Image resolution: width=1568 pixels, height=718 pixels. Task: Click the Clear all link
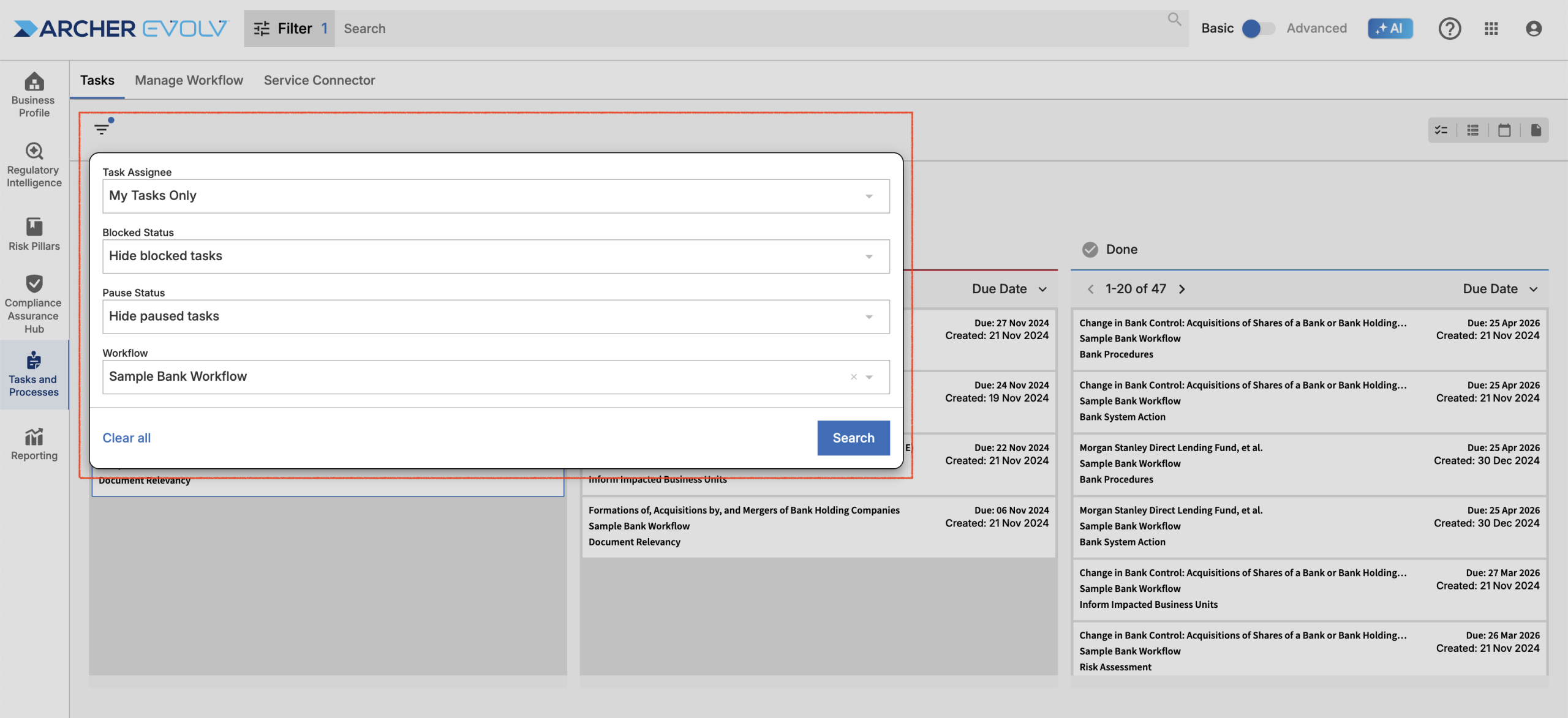point(126,438)
